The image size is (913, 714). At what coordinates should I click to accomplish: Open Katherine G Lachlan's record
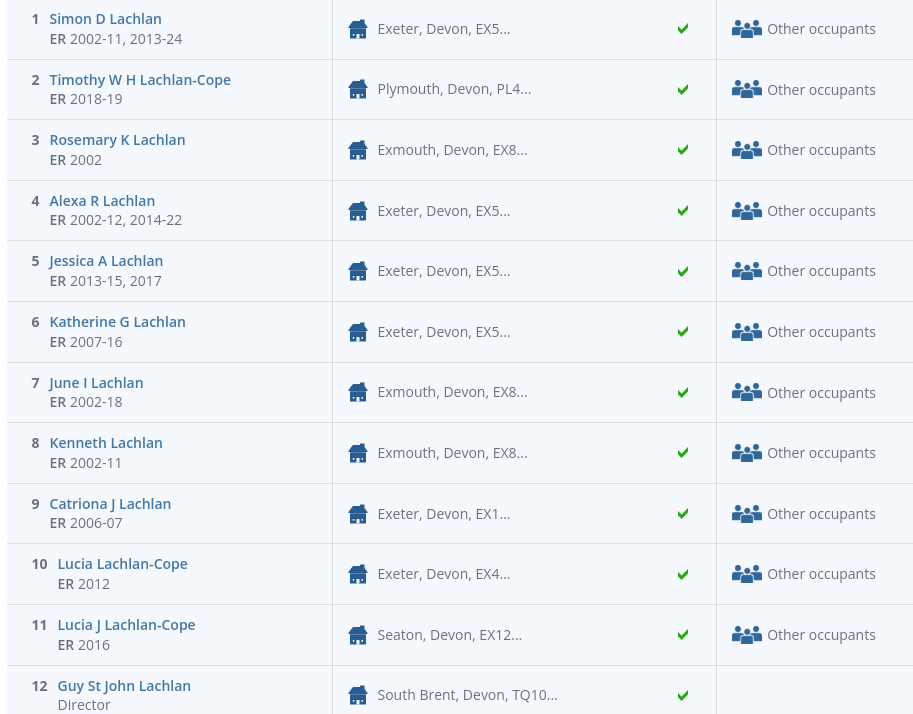(x=117, y=322)
